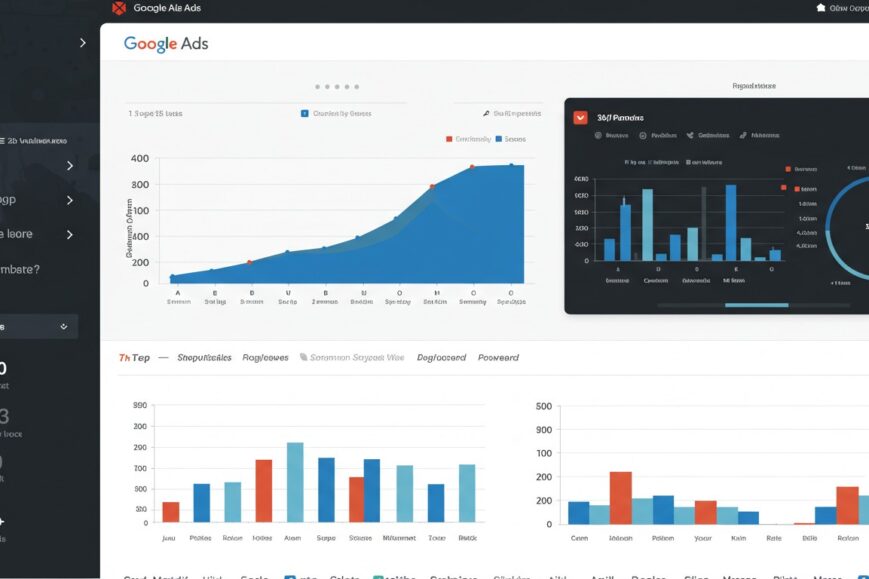Click the "1 Sope" label above the area chart
Screen dimensions: 869x579
pos(155,113)
